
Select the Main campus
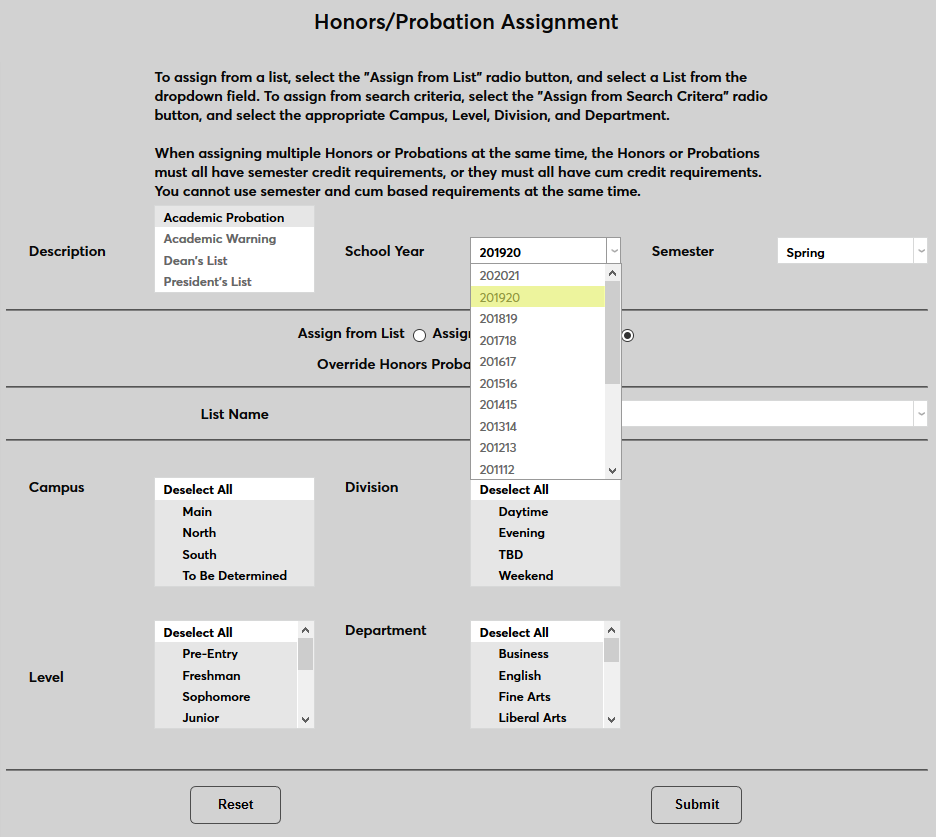tap(197, 511)
